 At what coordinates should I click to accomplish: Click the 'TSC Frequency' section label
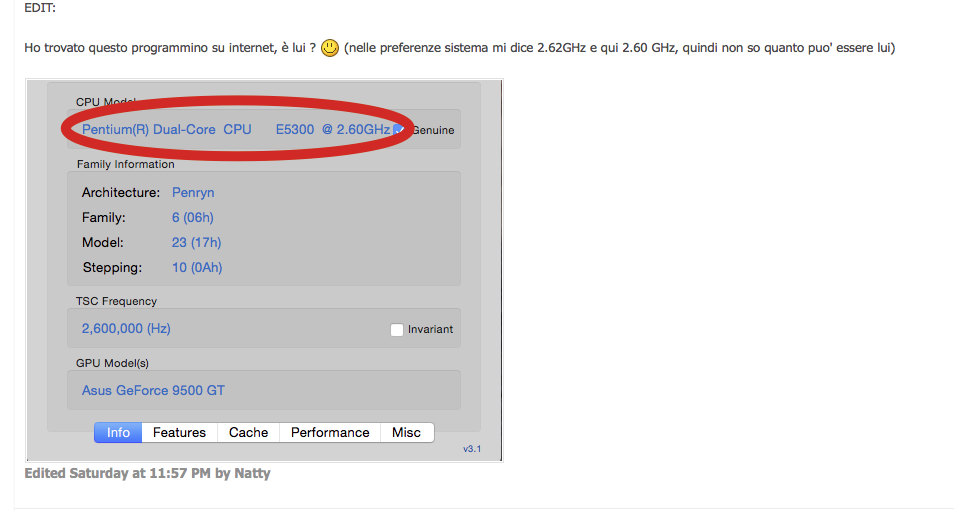click(116, 301)
